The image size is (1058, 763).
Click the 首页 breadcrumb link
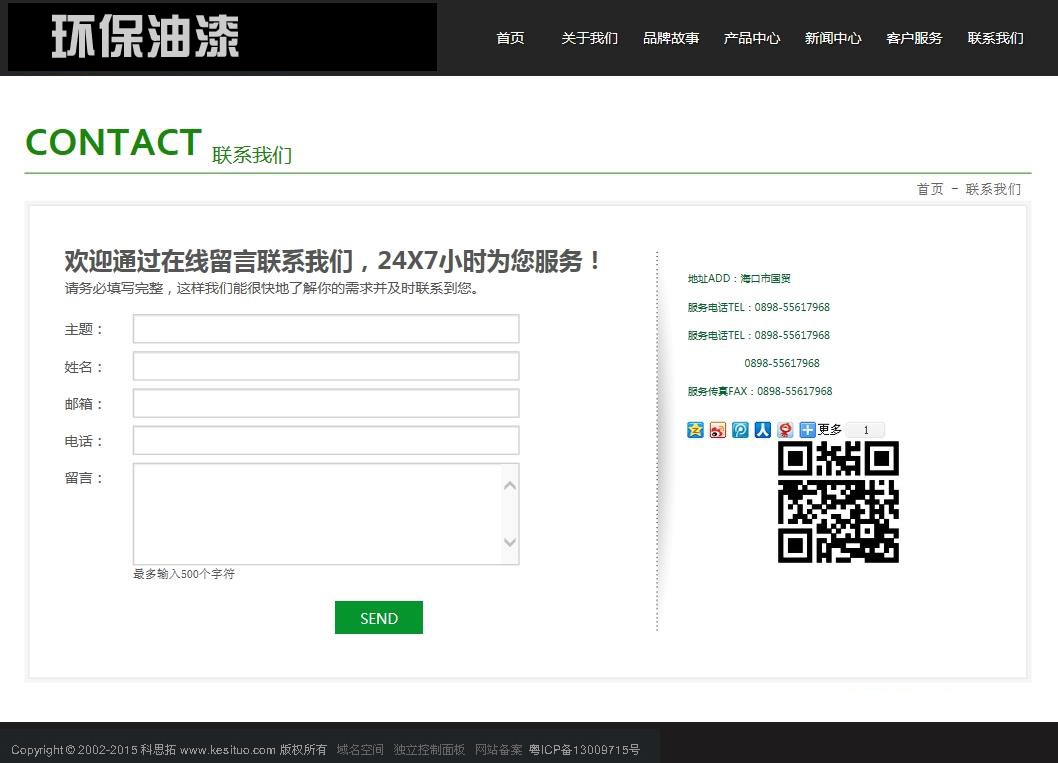click(930, 189)
